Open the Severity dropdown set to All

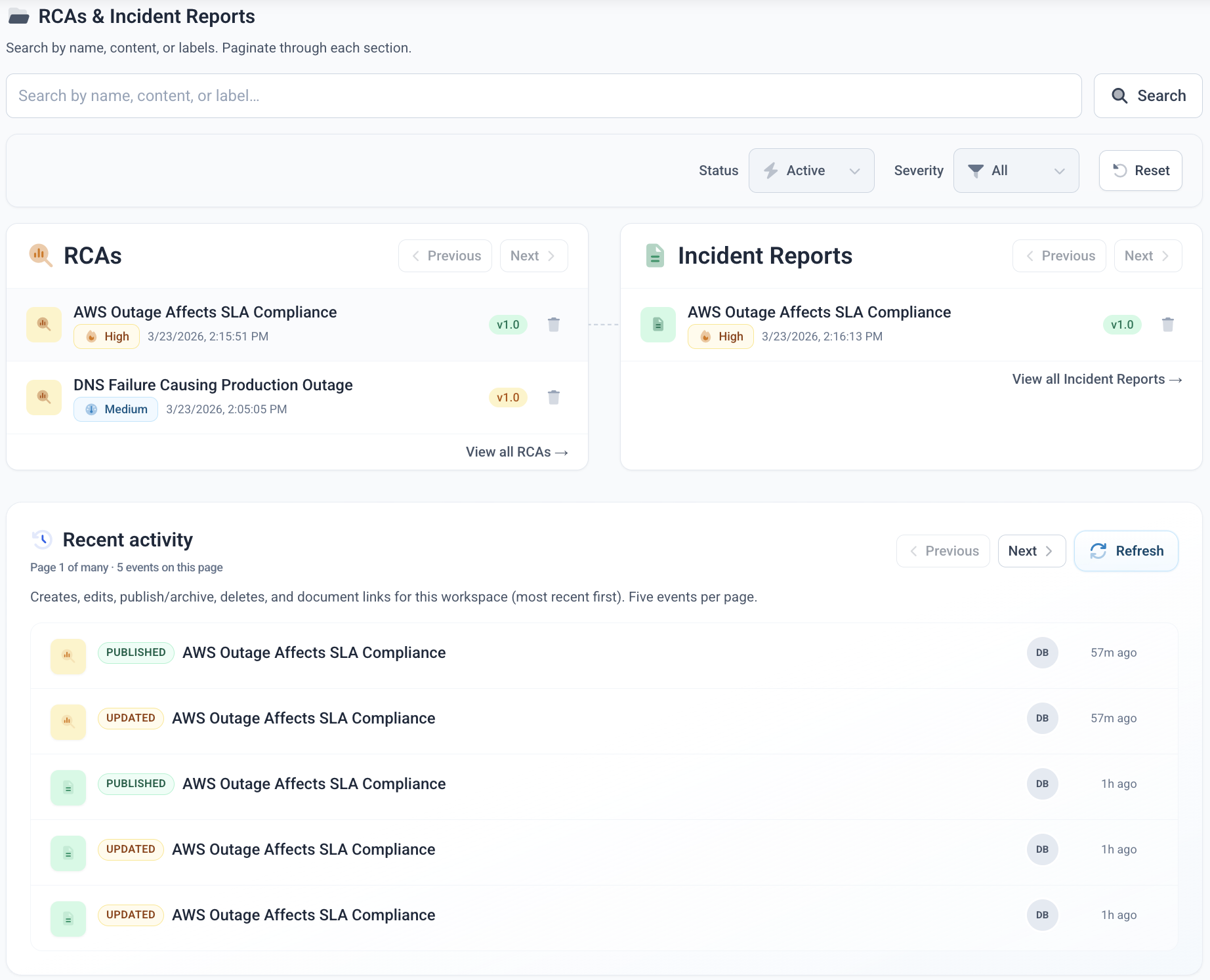coord(1015,171)
